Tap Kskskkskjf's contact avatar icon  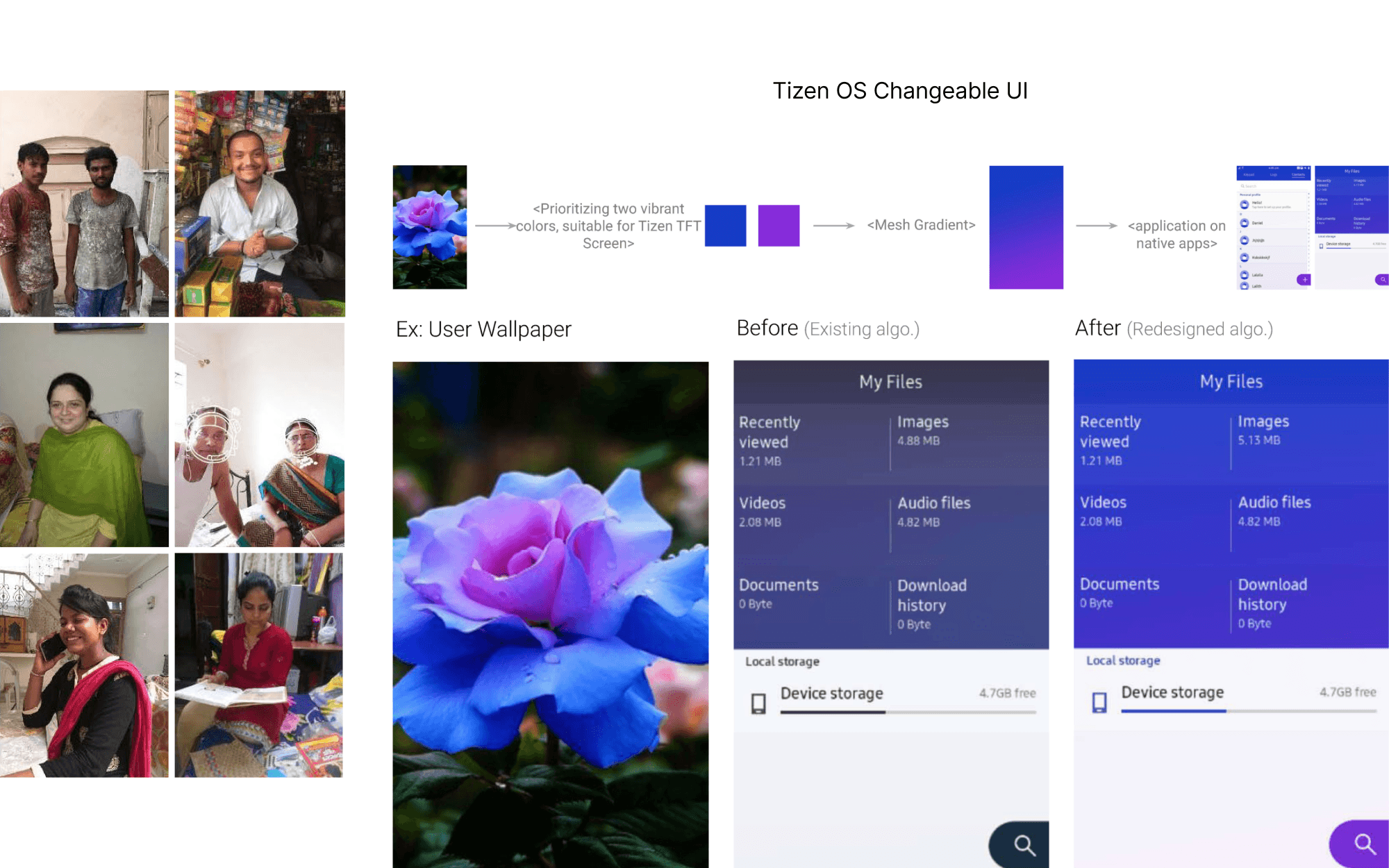(x=1245, y=257)
